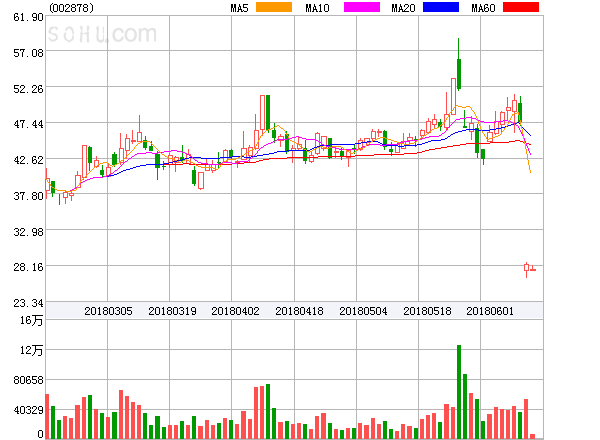Click the 40329 volume axis label
This screenshot has width=600, height=440.
click(x=28, y=410)
